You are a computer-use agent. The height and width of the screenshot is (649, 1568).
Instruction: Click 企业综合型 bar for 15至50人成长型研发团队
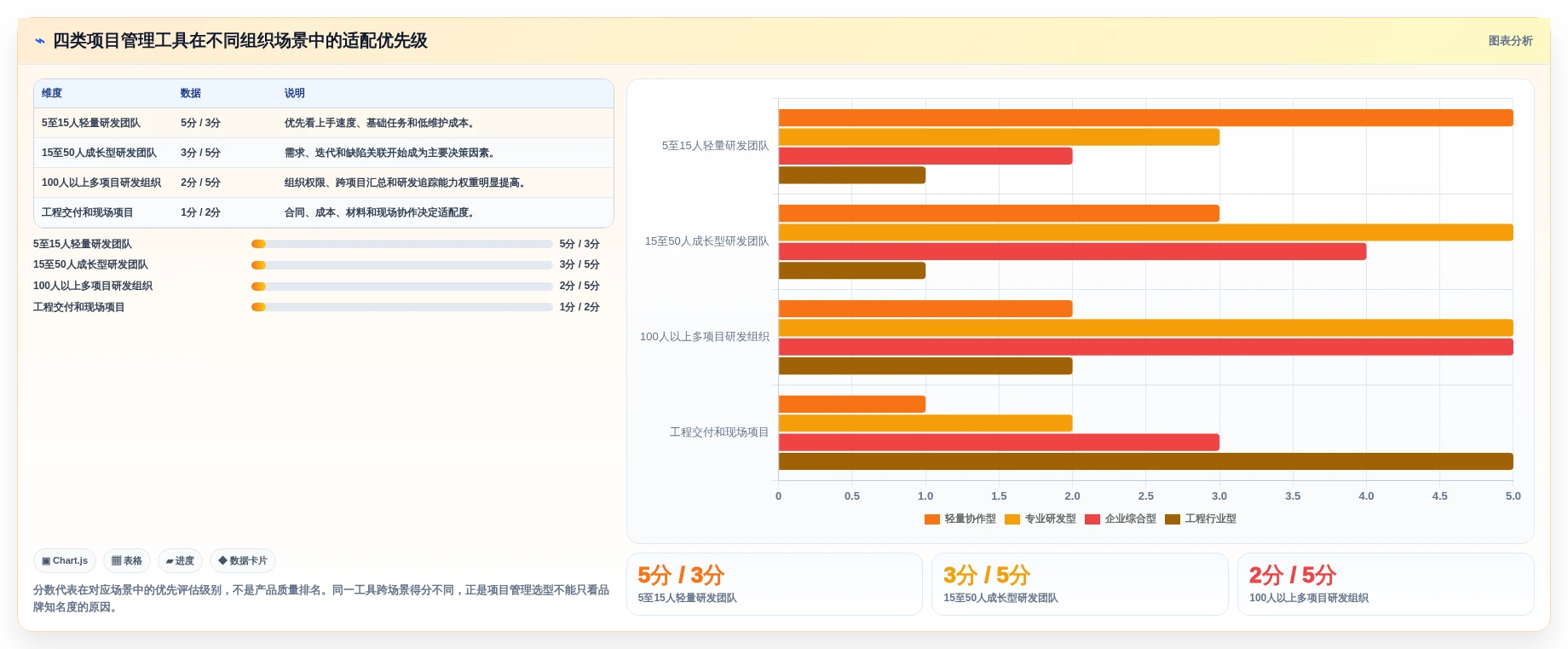point(1072,252)
